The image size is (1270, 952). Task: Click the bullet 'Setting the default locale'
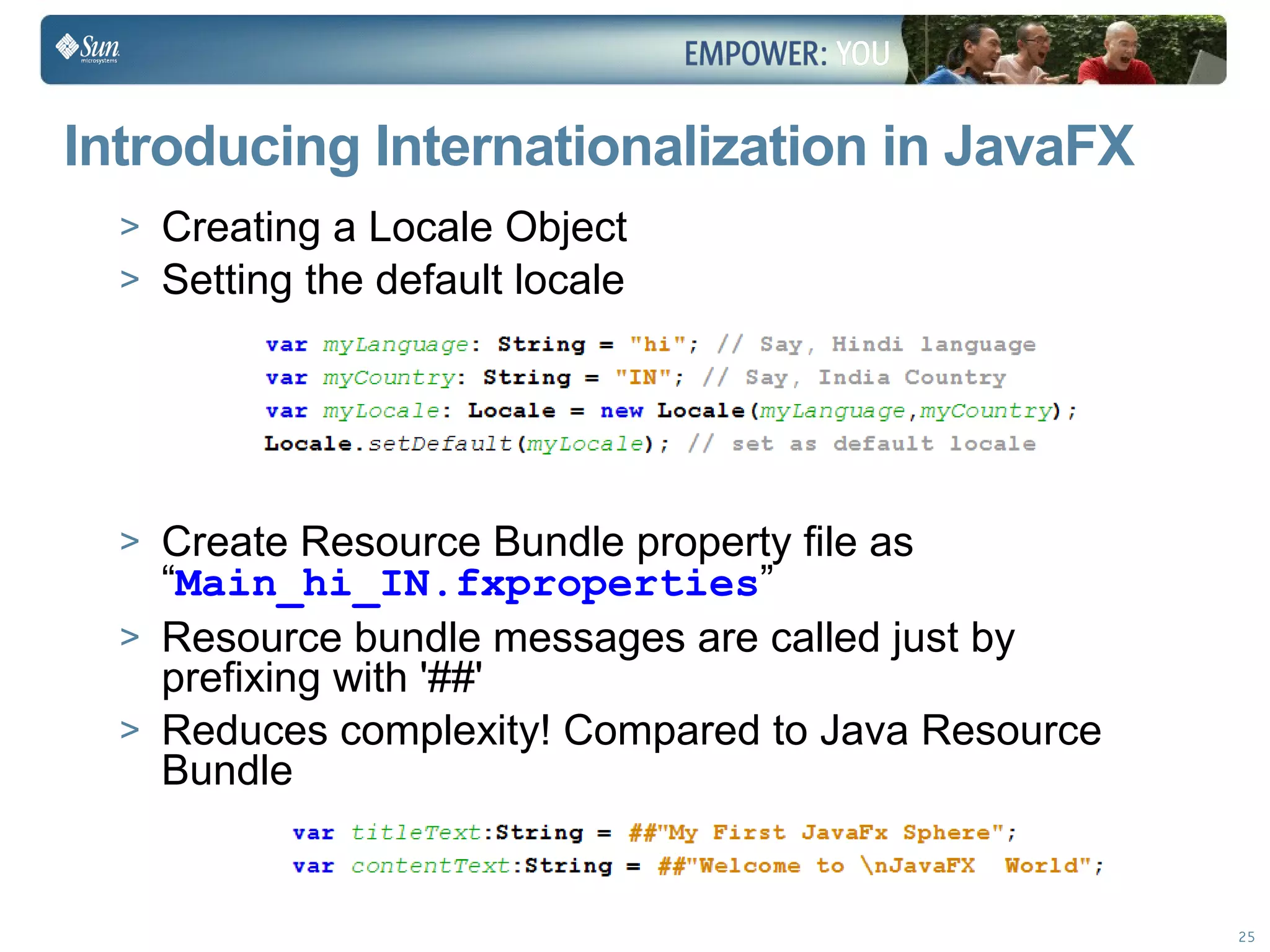[393, 280]
